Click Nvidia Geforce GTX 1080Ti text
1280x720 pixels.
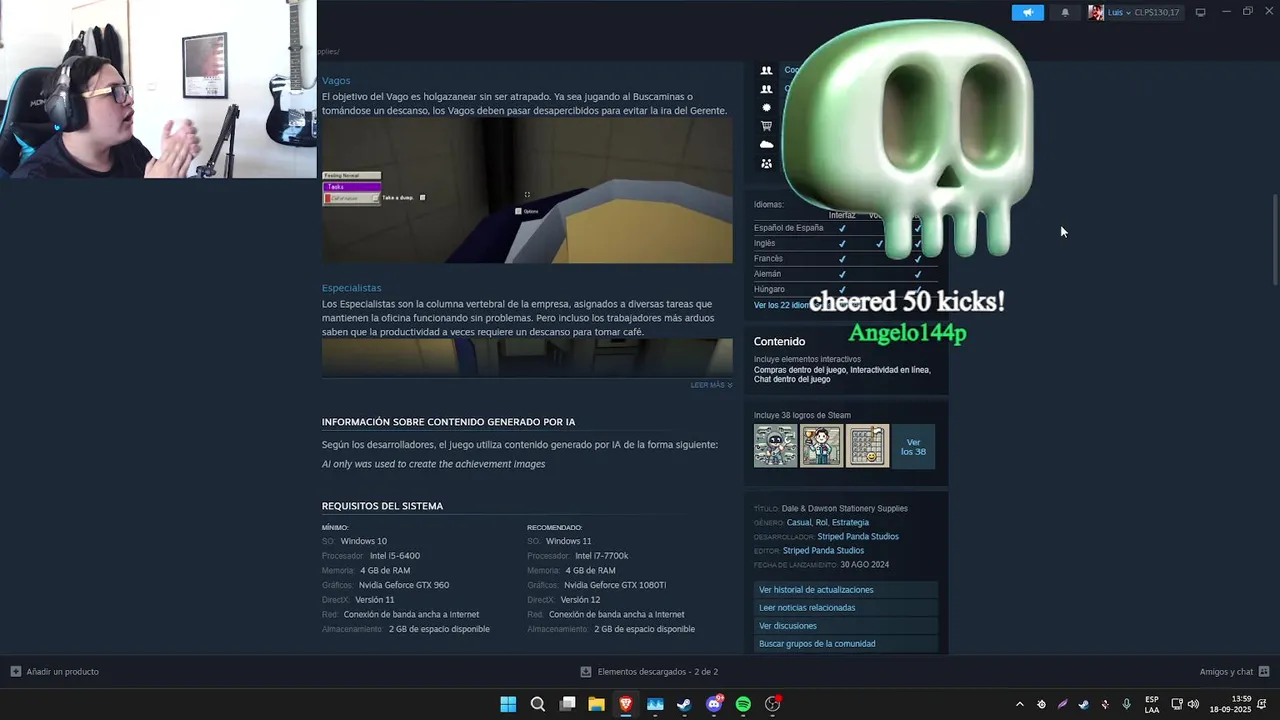click(x=615, y=585)
